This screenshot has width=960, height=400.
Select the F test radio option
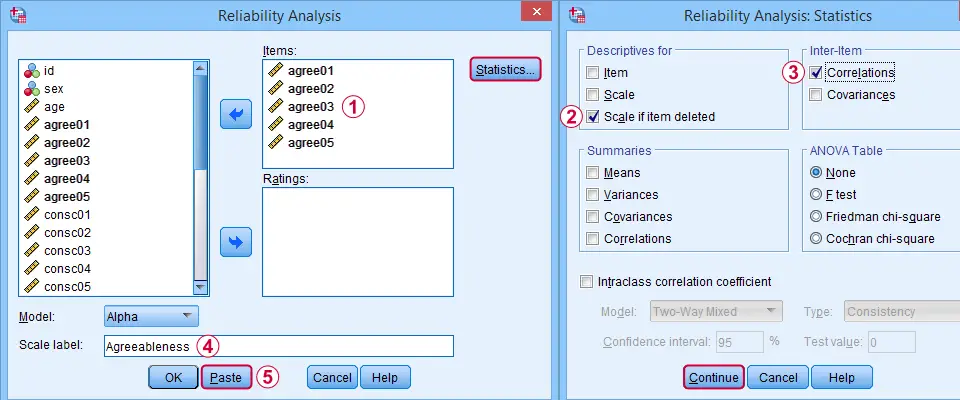tap(817, 195)
